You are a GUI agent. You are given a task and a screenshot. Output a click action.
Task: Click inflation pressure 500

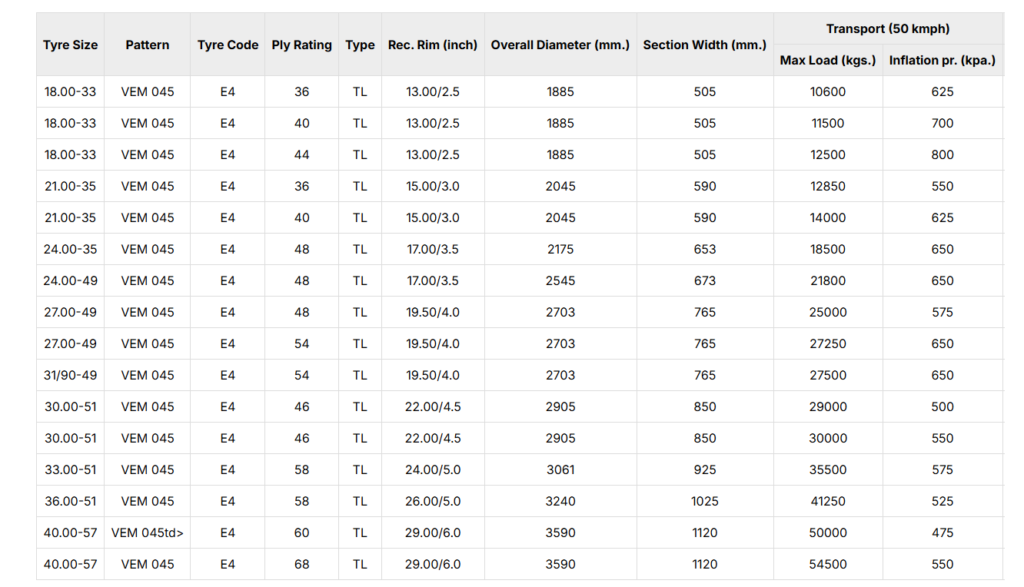942,407
